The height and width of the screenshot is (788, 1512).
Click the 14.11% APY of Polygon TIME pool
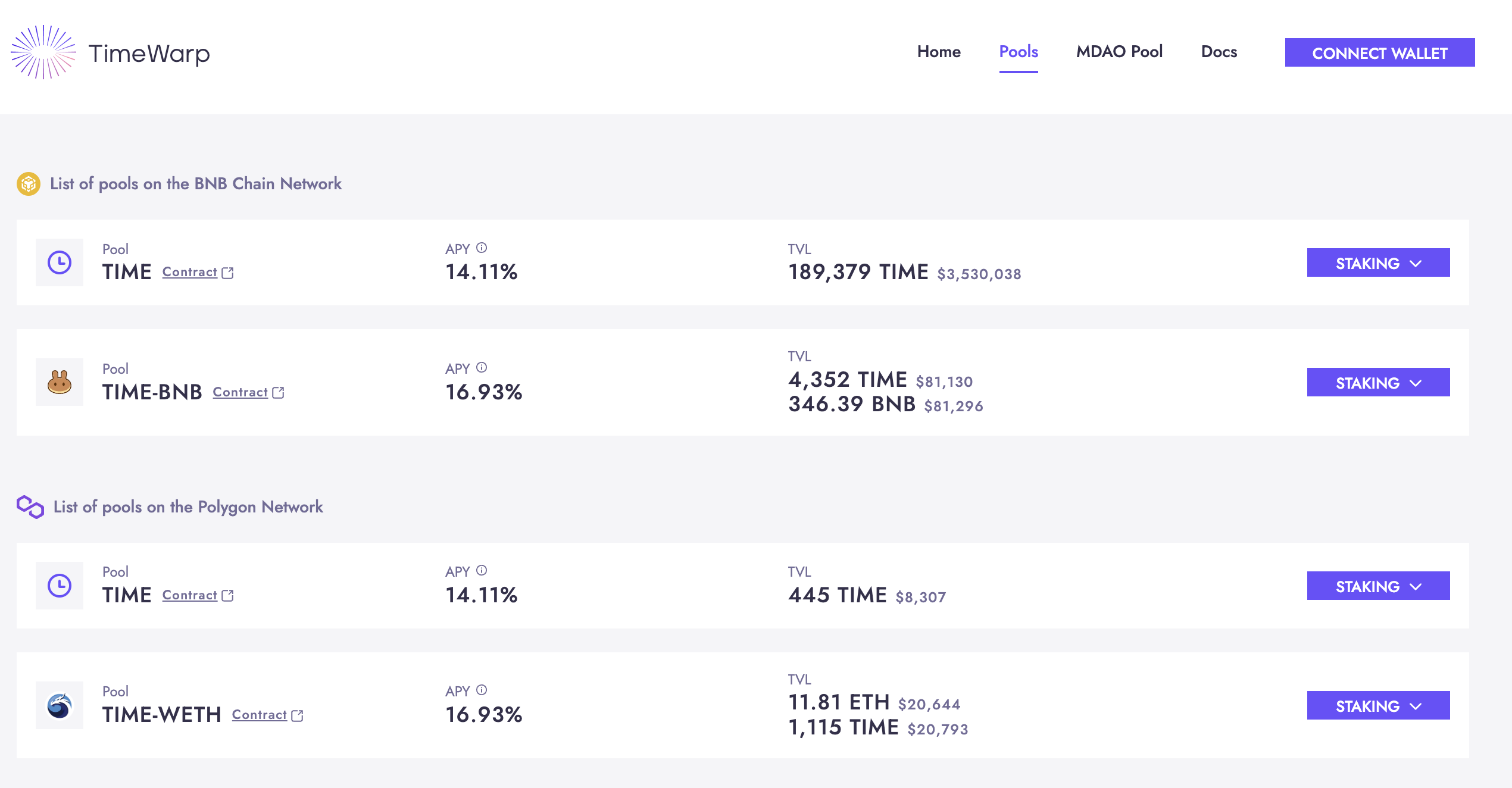tap(482, 595)
